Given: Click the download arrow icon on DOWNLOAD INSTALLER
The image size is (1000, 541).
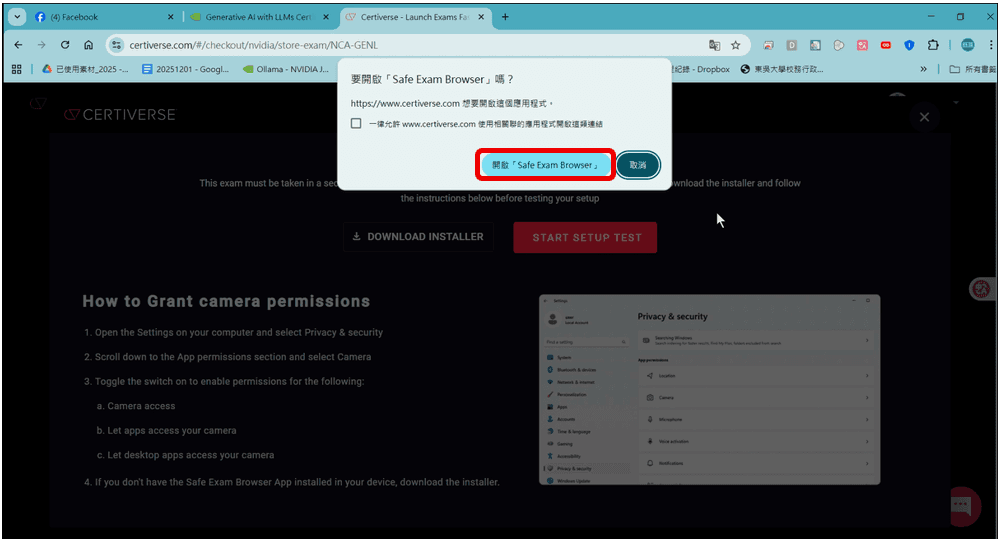Looking at the screenshot, I should tap(357, 236).
